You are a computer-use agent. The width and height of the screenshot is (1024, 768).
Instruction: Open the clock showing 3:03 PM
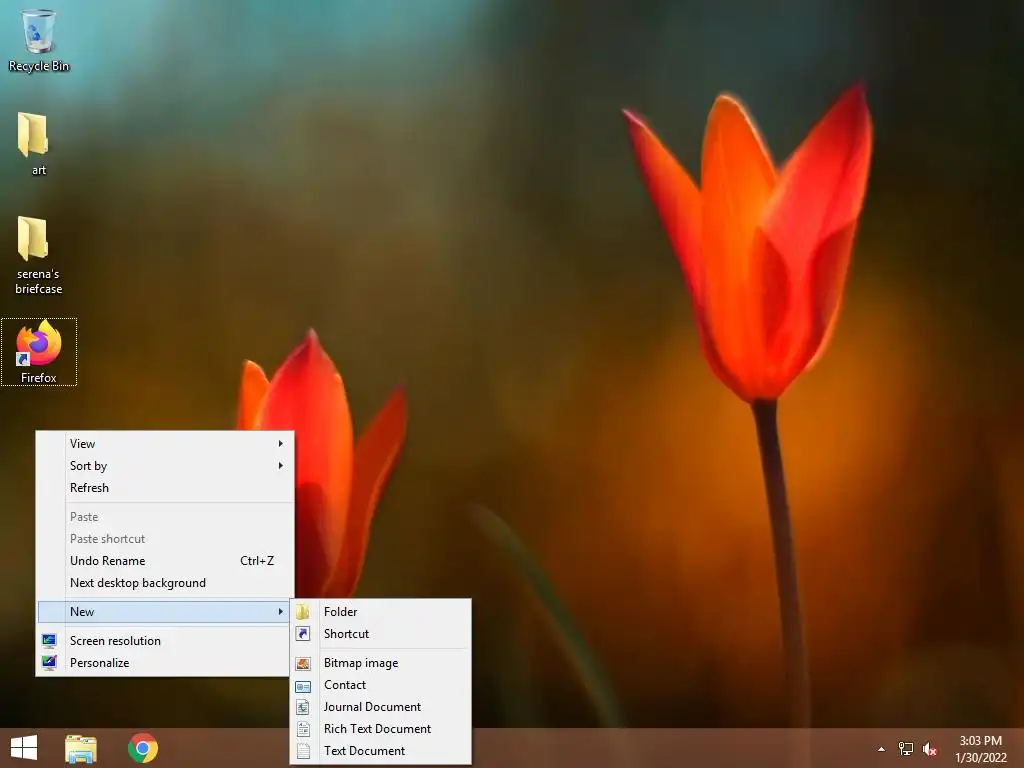click(x=980, y=749)
